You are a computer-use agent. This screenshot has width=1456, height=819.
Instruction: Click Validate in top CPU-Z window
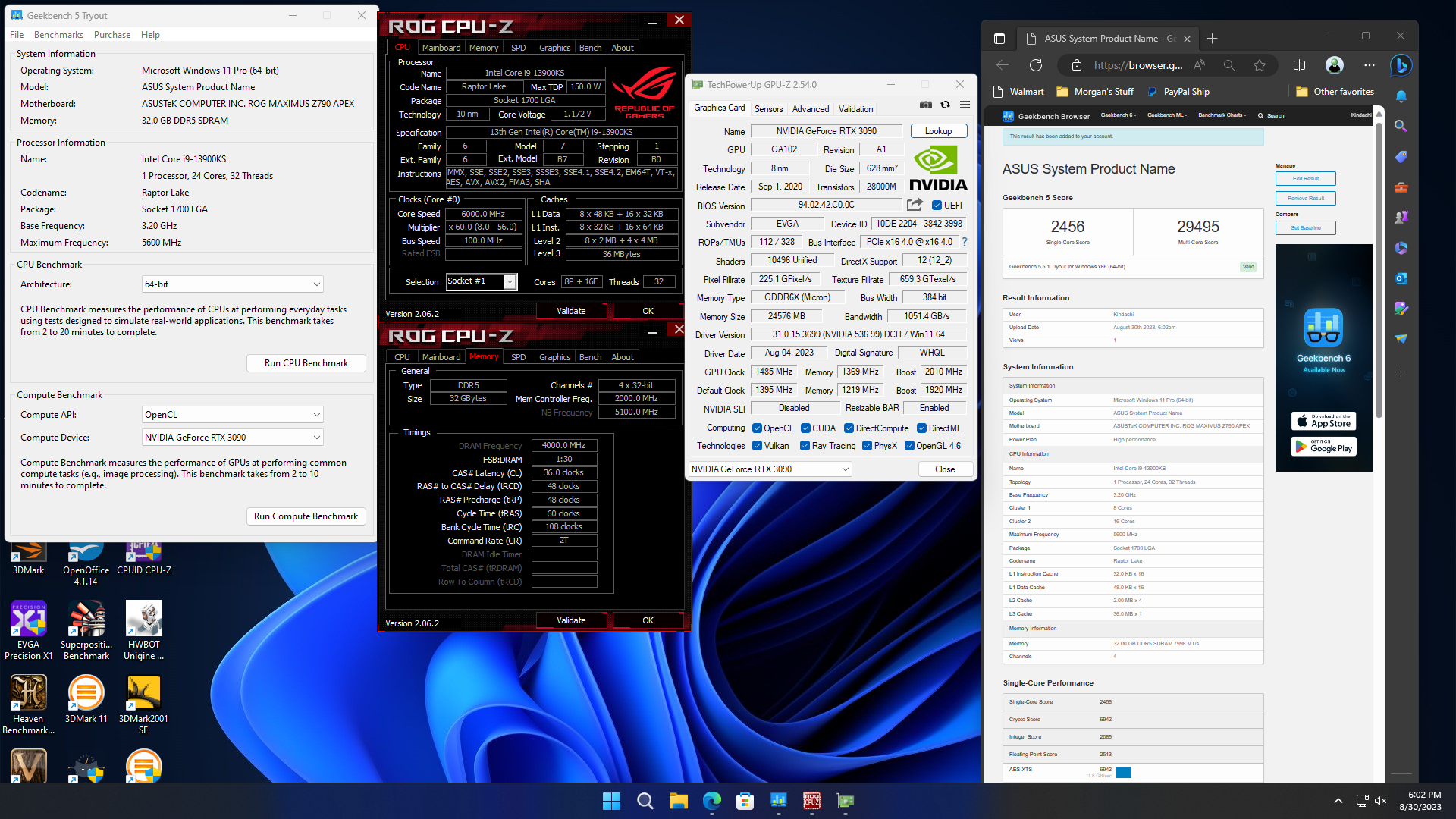pos(571,311)
